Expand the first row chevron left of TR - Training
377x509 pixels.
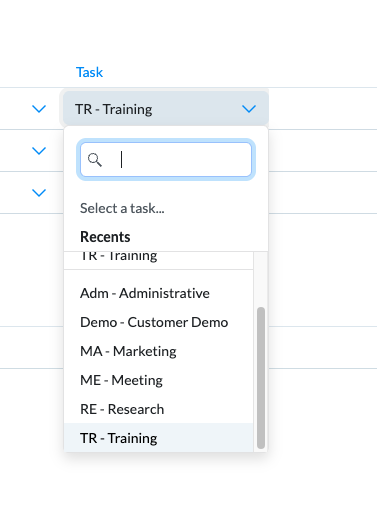[39, 109]
